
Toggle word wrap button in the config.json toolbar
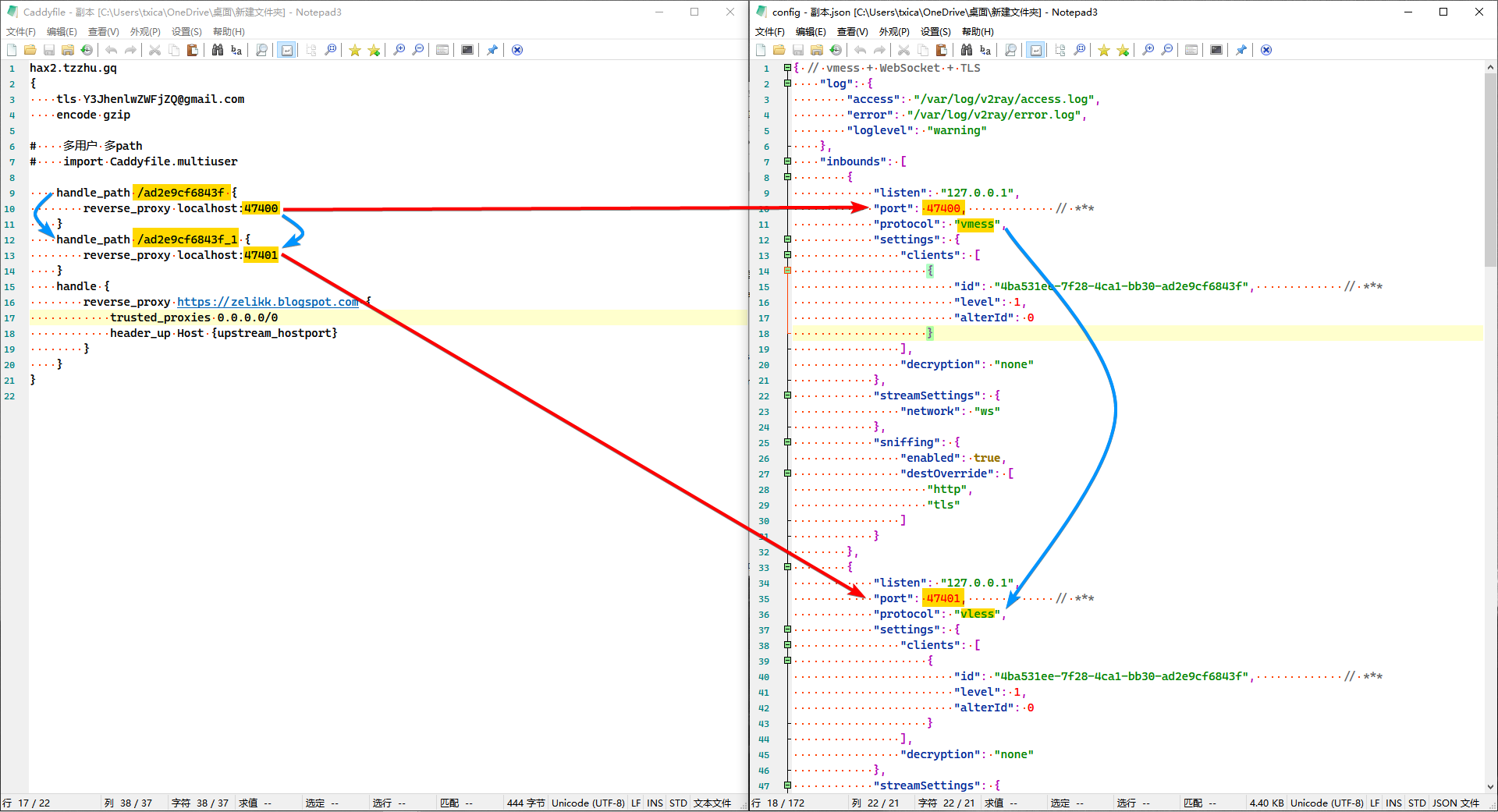click(1036, 50)
